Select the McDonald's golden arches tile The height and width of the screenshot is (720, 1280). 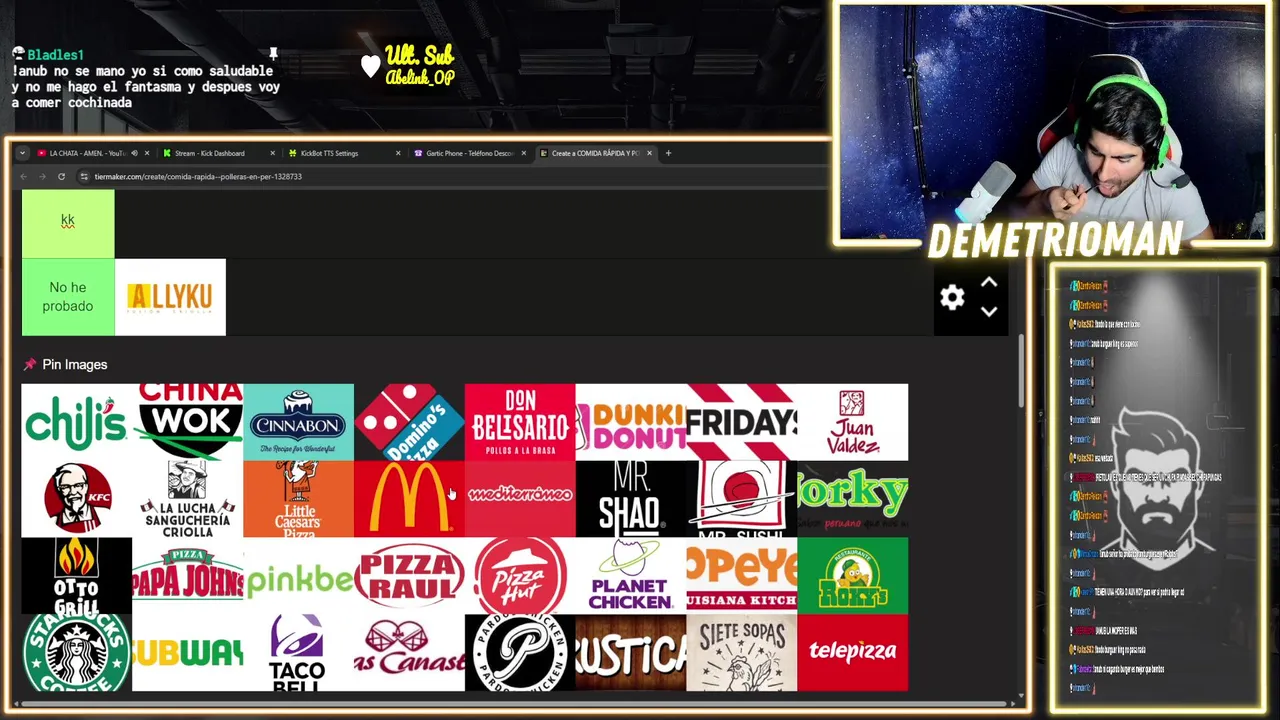[x=409, y=499]
